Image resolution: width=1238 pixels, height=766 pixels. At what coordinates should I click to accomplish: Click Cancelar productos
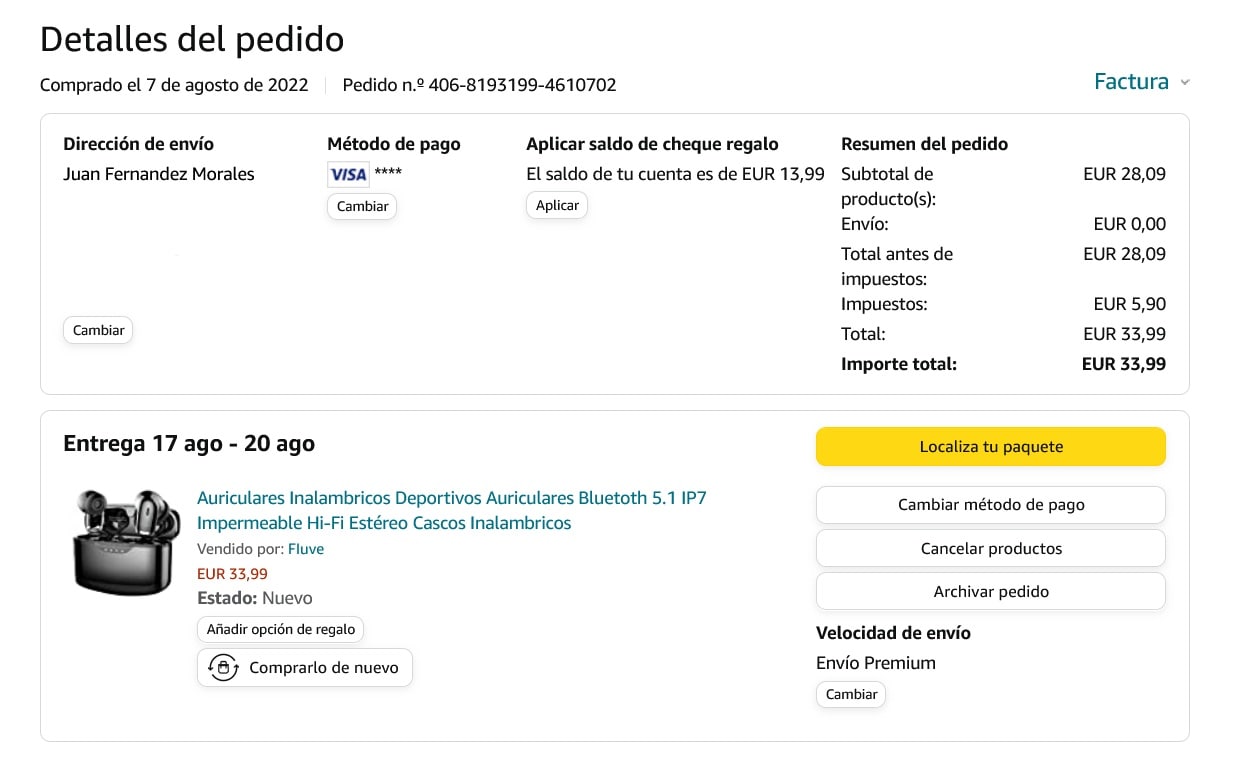coord(990,548)
